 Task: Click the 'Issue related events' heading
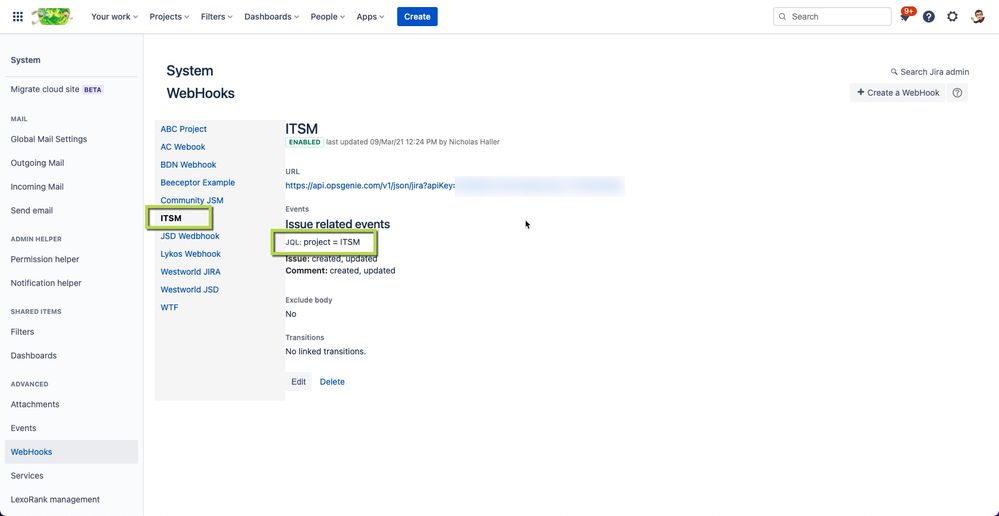(338, 224)
